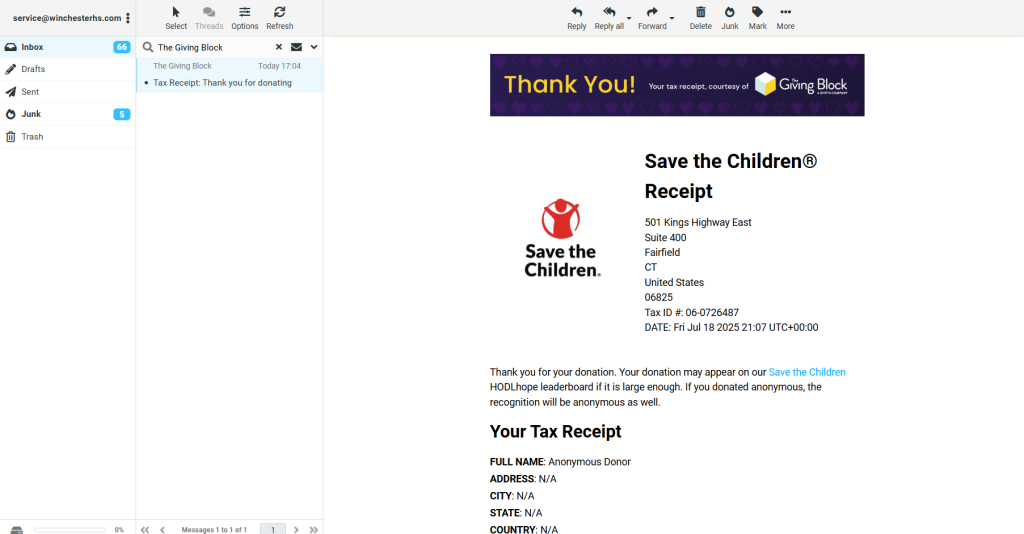Viewport: 1024px width, 534px height.
Task: Mark the message as Junk
Action: coord(729,18)
